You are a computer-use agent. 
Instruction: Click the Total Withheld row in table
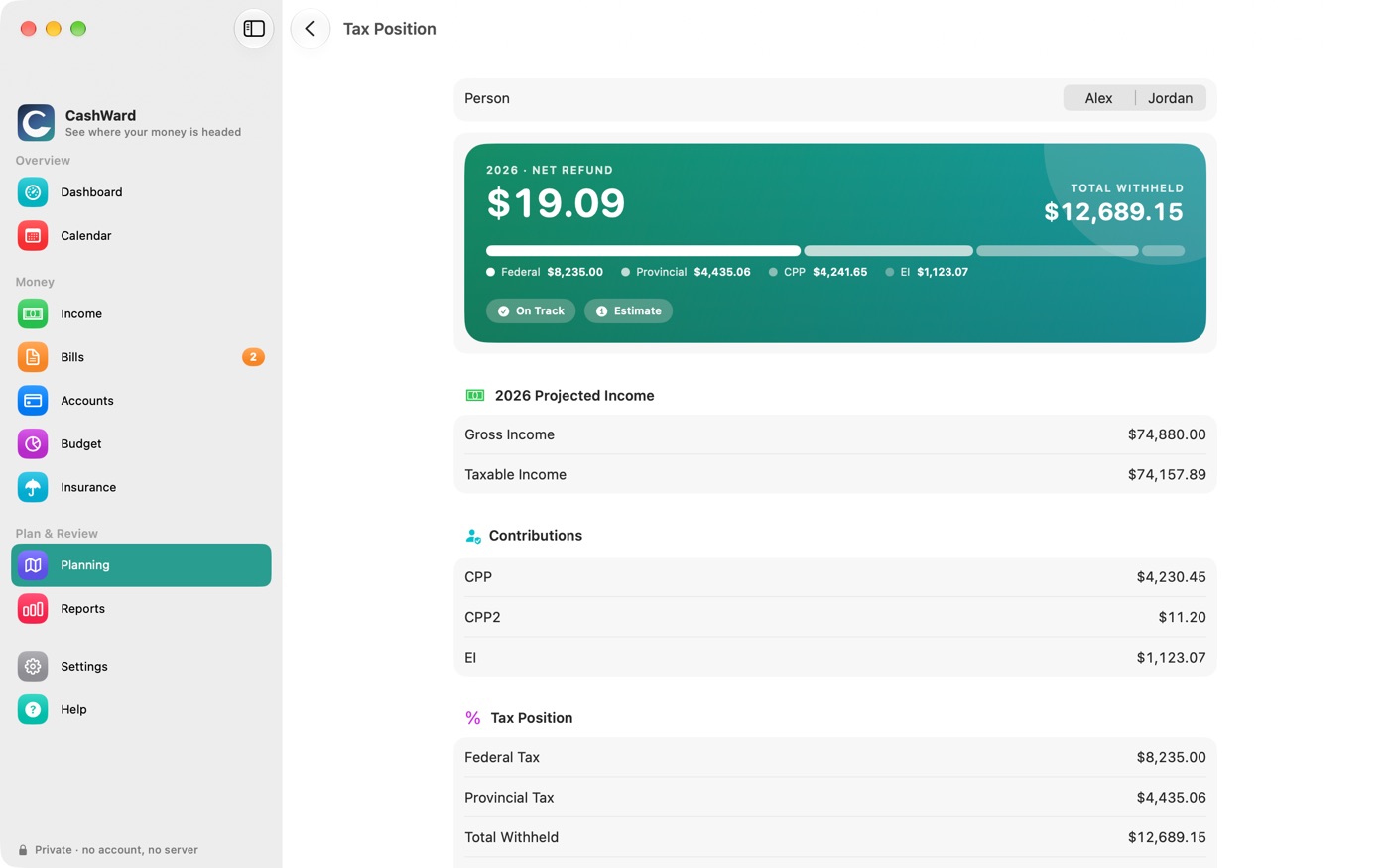click(835, 837)
